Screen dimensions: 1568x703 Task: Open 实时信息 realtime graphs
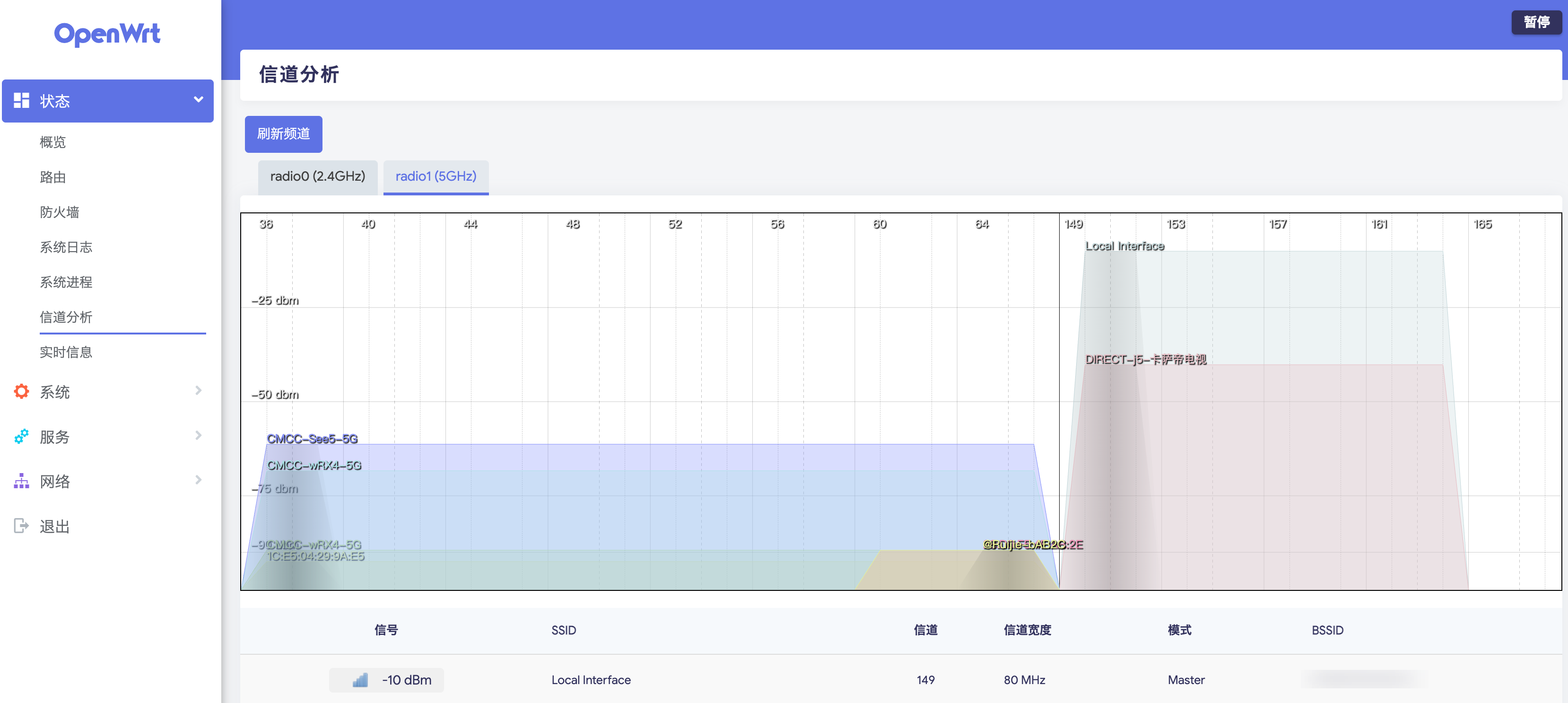coord(66,352)
